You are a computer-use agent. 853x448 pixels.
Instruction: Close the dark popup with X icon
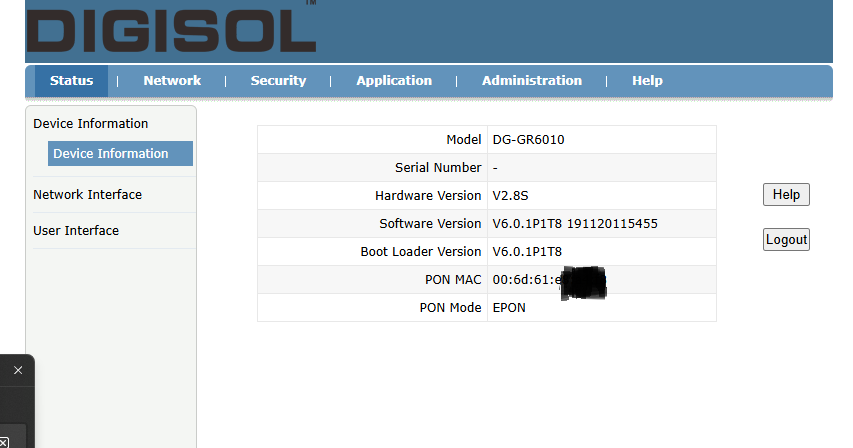click(x=18, y=370)
